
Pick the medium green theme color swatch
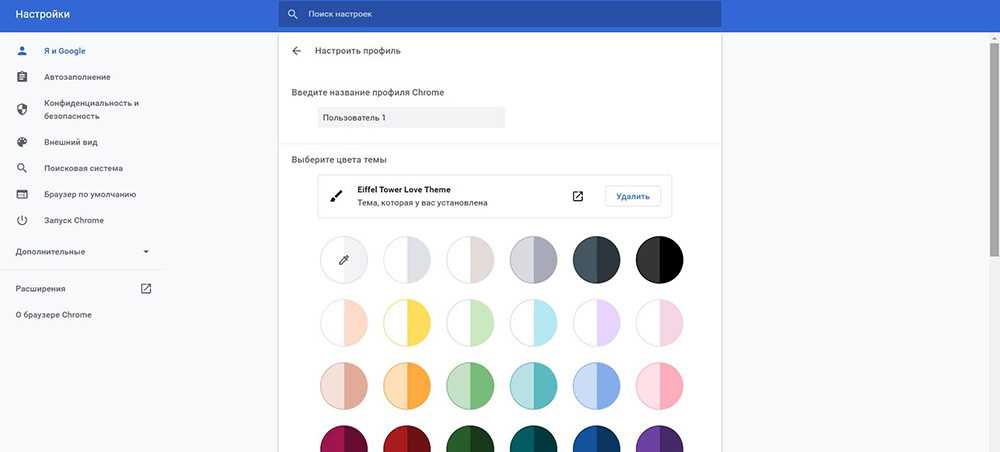click(470, 386)
